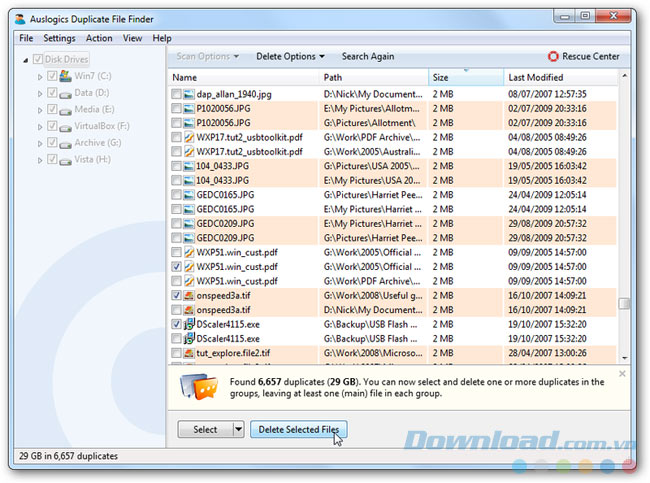Click the Auslogics app icon in the title bar
Image resolution: width=650 pixels, height=483 pixels.
click(x=20, y=19)
